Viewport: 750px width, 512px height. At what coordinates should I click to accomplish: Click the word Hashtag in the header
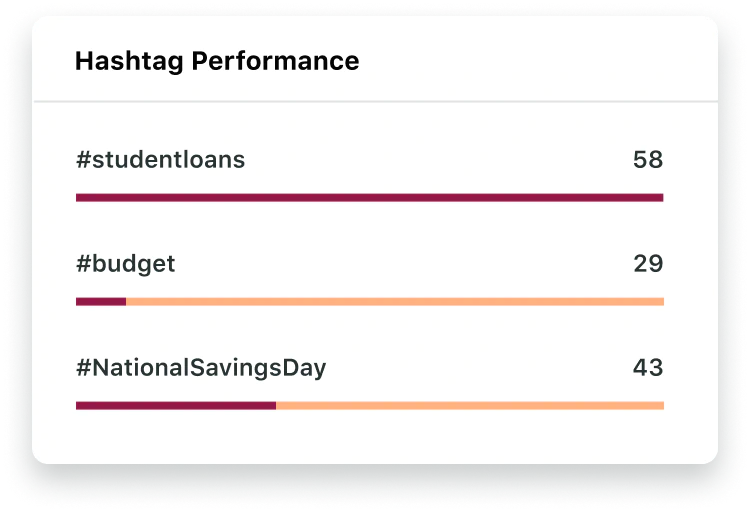point(129,62)
